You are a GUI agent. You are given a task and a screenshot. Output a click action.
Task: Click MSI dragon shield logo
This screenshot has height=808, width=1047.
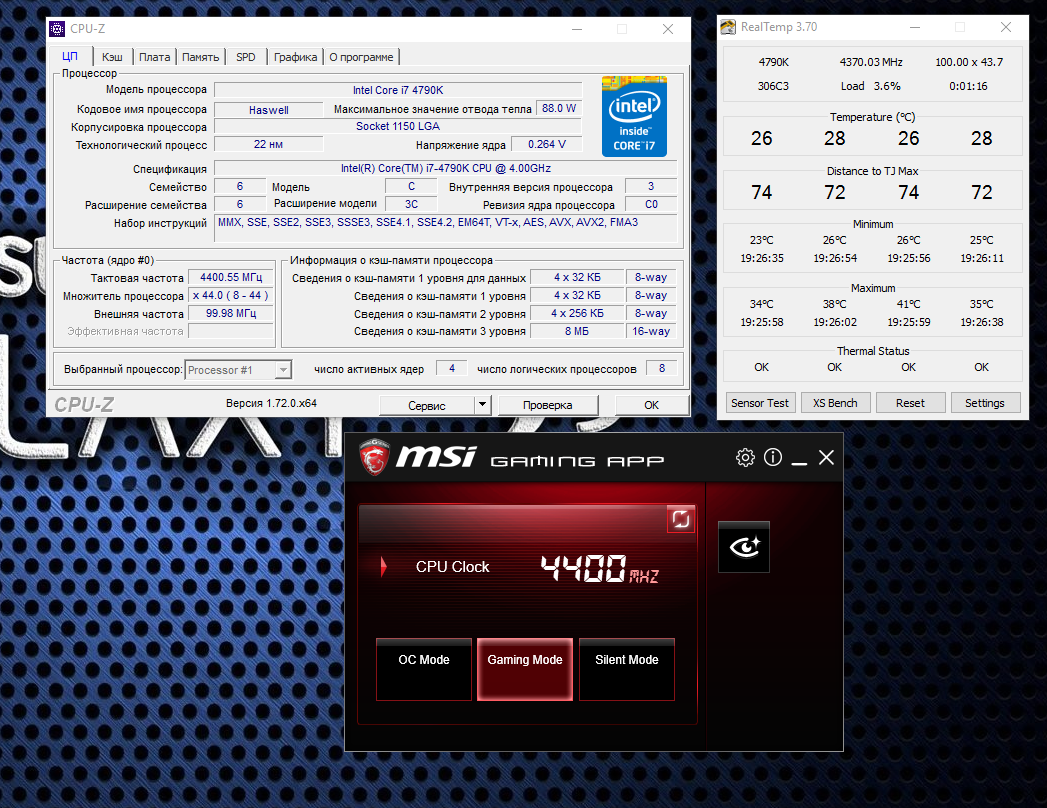click(x=374, y=457)
